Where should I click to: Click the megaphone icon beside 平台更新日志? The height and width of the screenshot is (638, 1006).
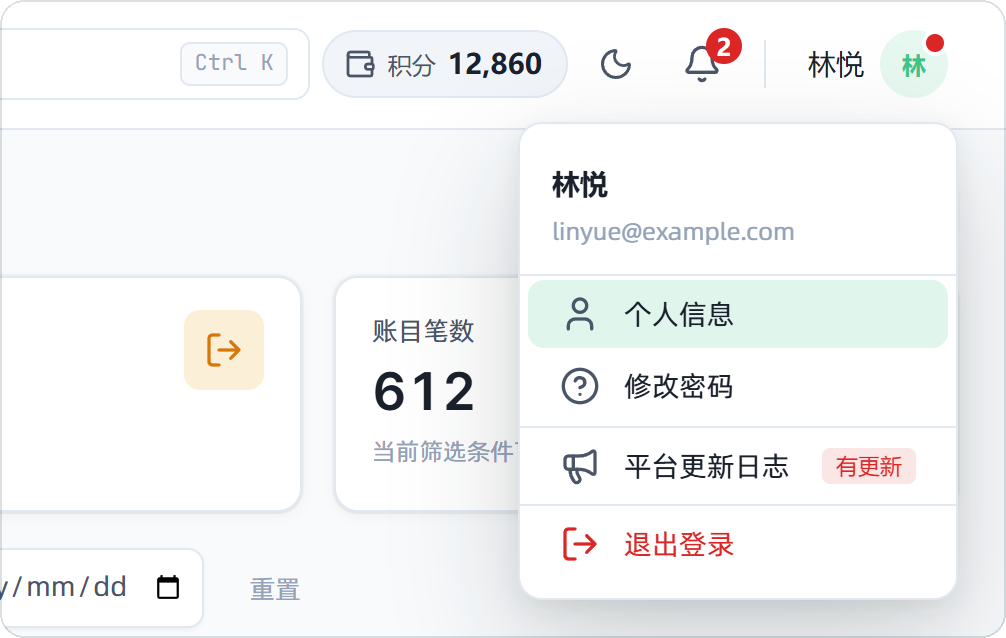[x=580, y=466]
